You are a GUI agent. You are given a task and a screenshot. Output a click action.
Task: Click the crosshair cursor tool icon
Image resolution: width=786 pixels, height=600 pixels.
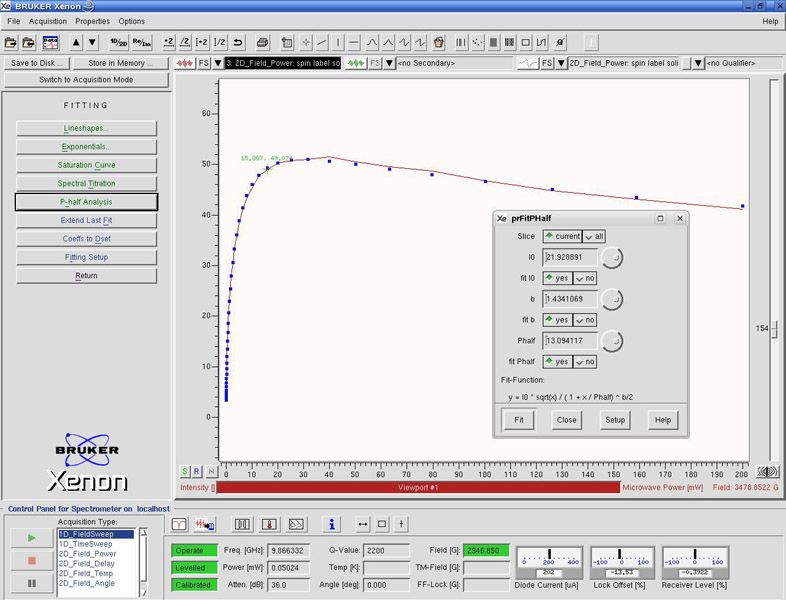click(x=306, y=43)
